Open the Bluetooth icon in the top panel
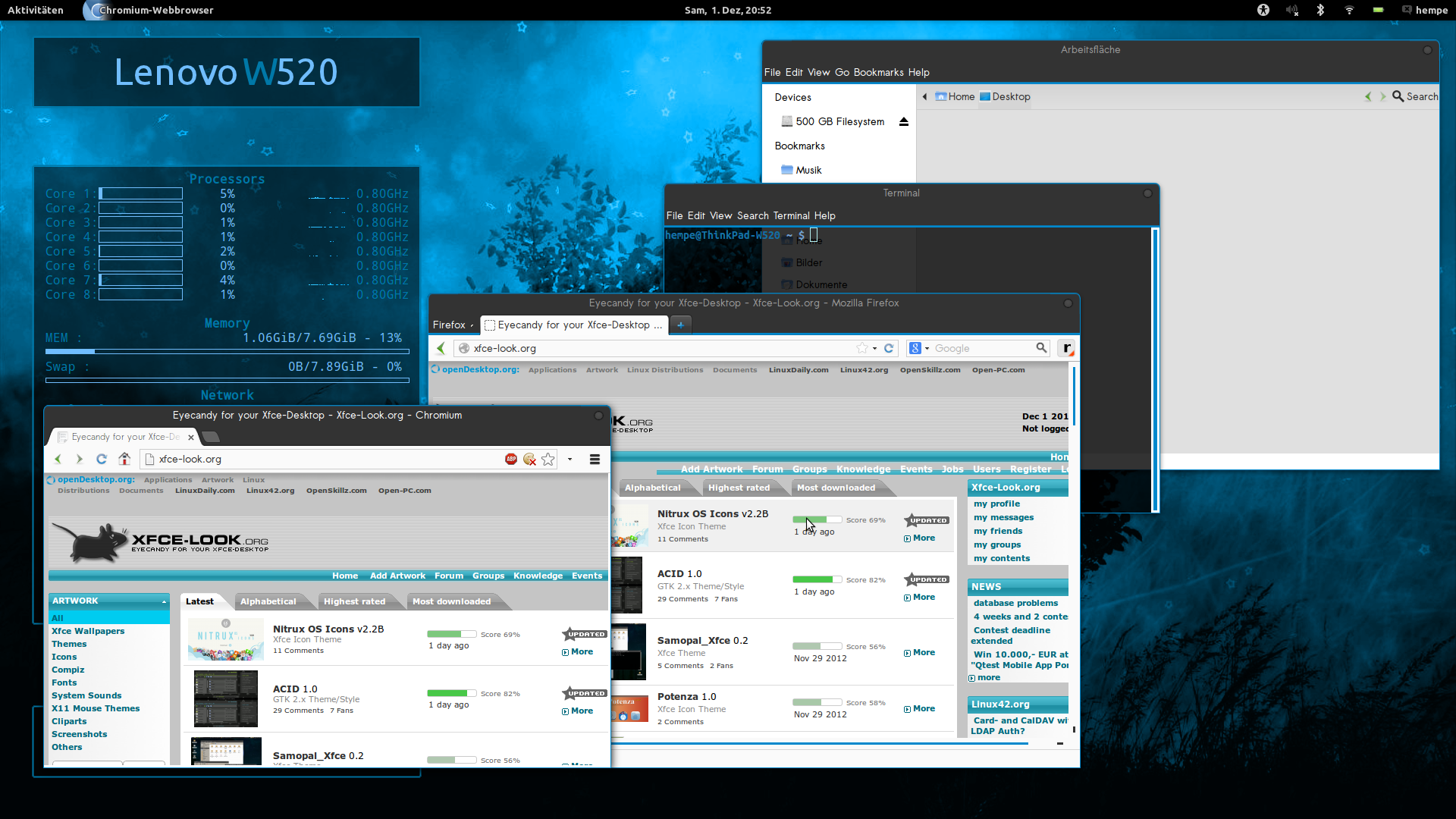The image size is (1456, 819). (1320, 10)
